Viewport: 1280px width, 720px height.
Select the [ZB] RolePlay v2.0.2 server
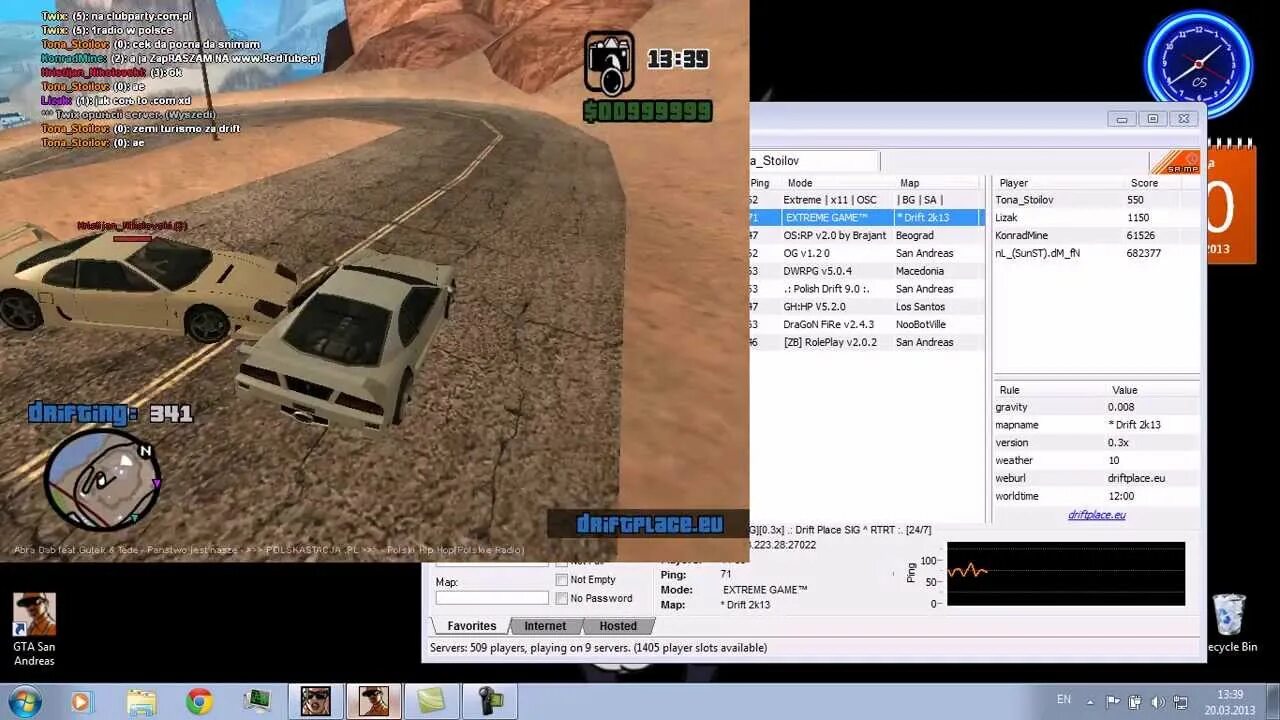click(x=866, y=342)
